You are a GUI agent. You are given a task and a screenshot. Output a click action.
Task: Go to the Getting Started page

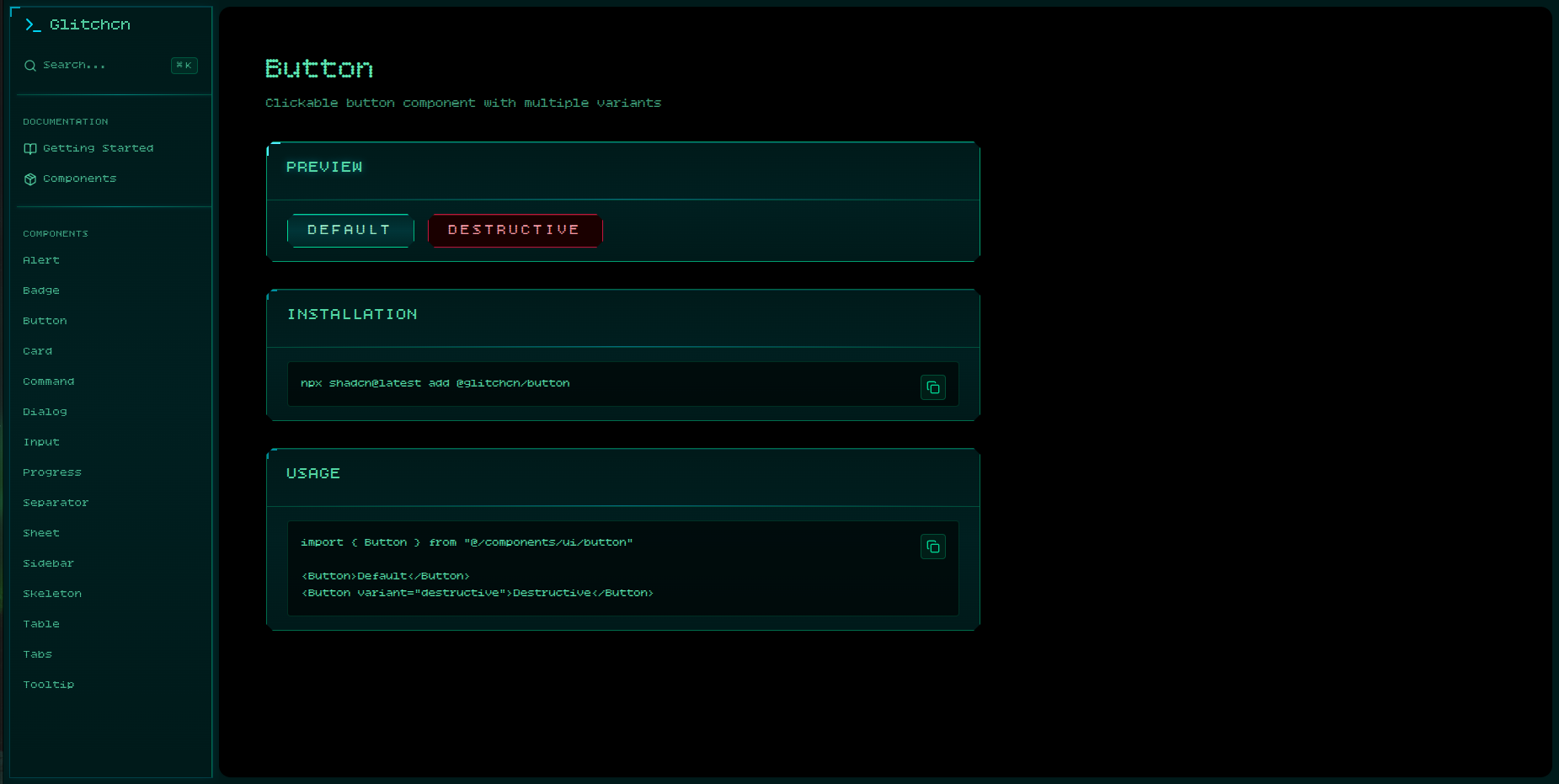click(99, 148)
